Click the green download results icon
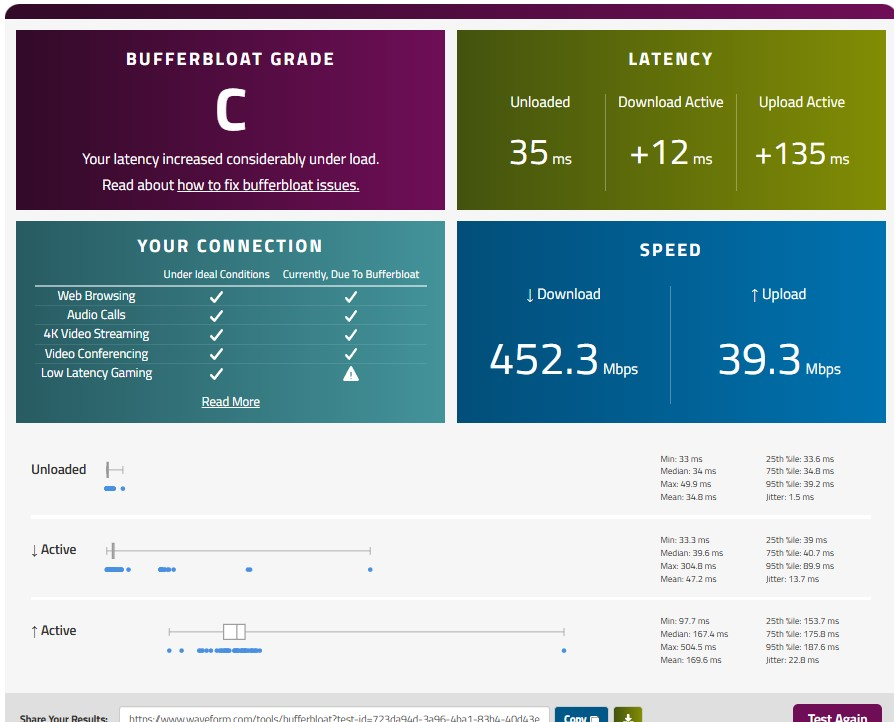Image resolution: width=894 pixels, height=722 pixels. pyautogui.click(x=628, y=716)
